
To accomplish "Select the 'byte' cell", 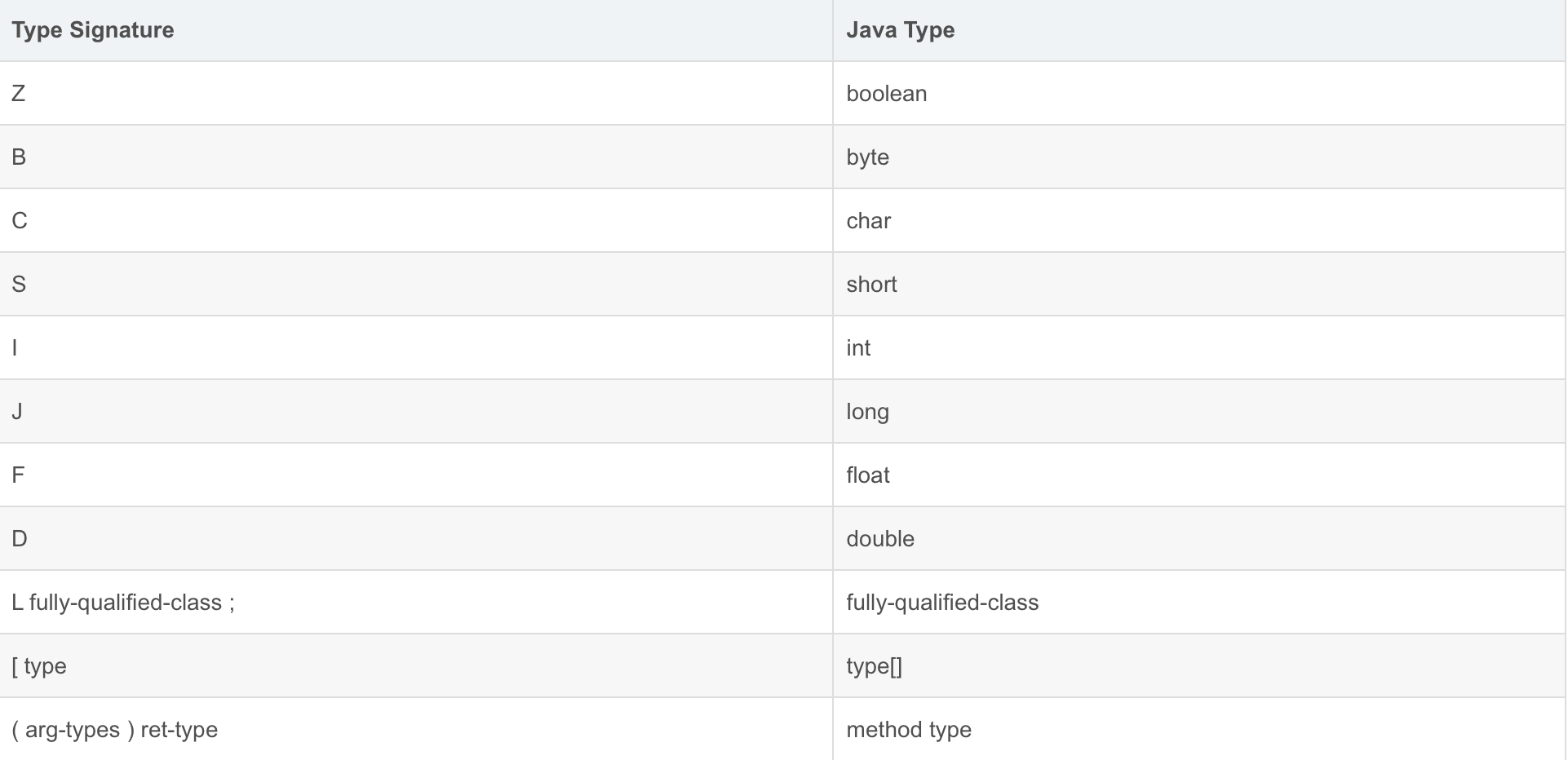I will [x=1200, y=157].
